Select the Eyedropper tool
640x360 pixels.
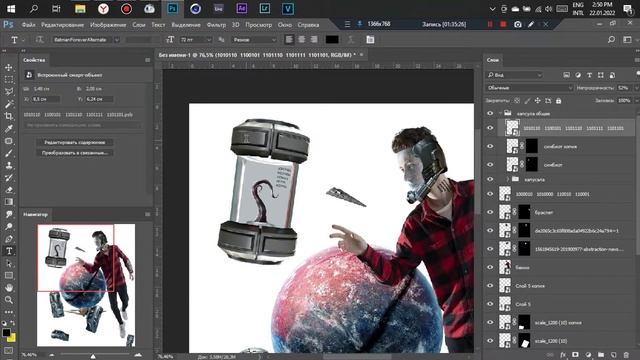coord(9,129)
